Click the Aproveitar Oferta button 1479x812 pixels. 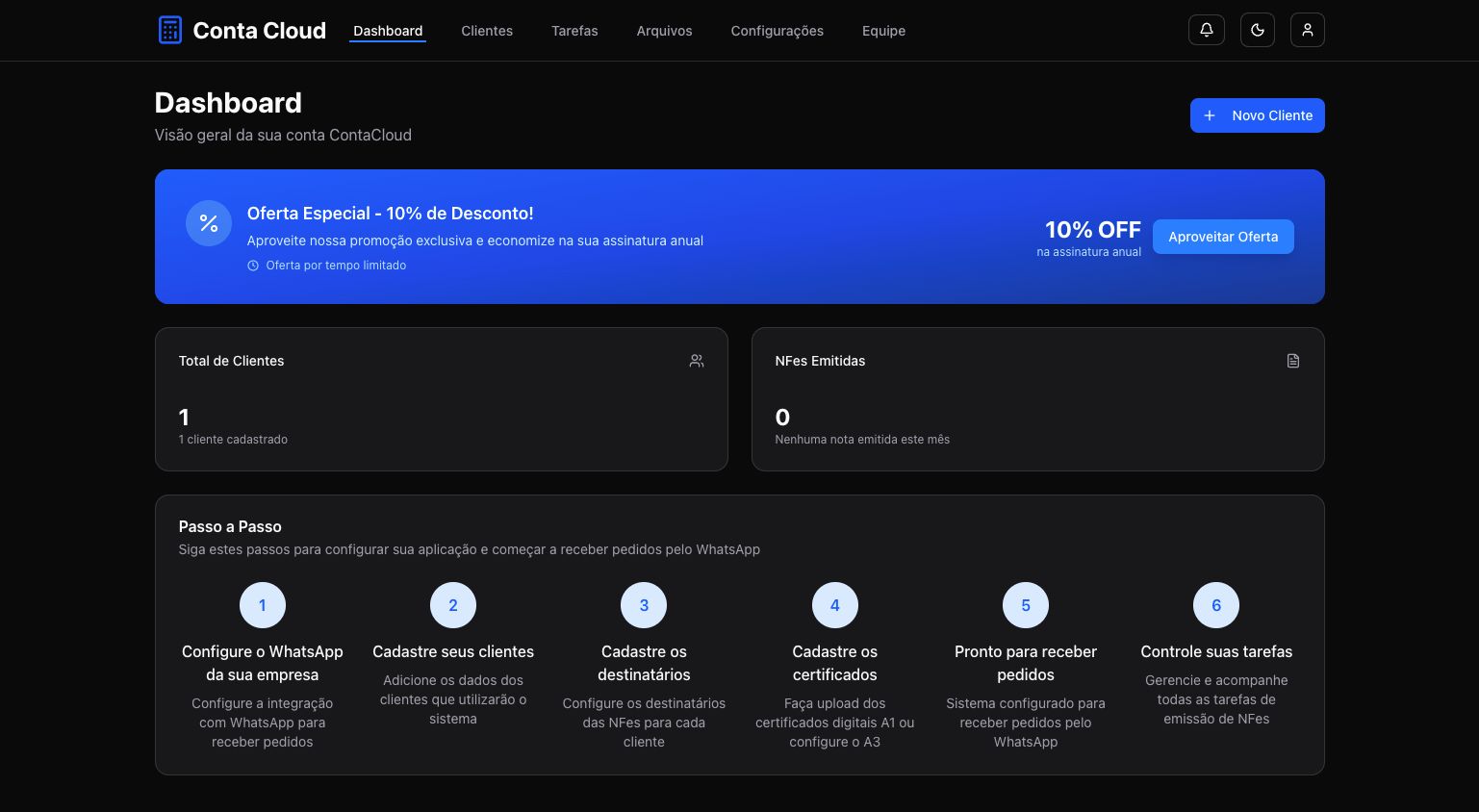[x=1223, y=237]
